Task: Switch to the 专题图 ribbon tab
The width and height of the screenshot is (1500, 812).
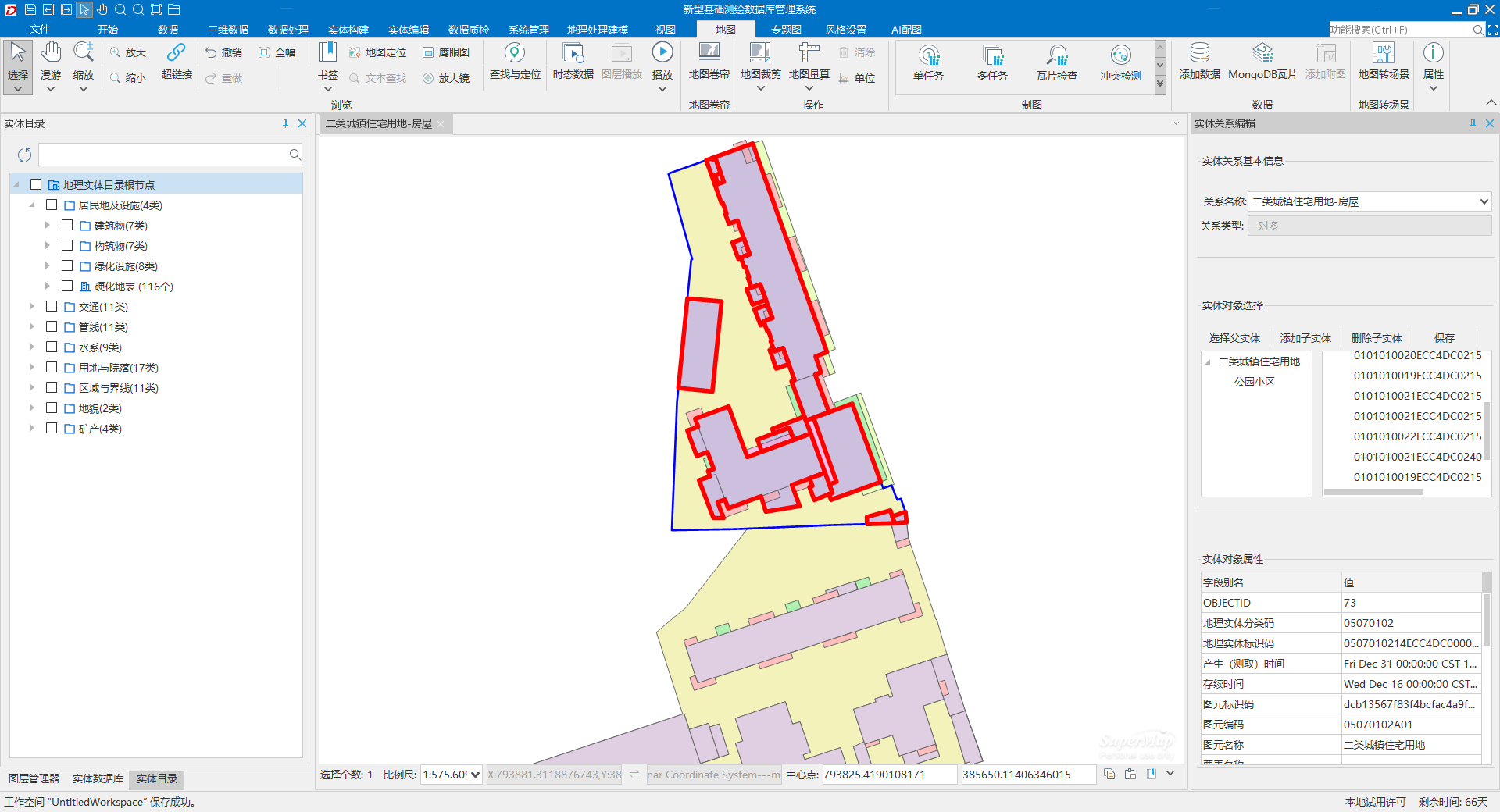Action: (786, 30)
